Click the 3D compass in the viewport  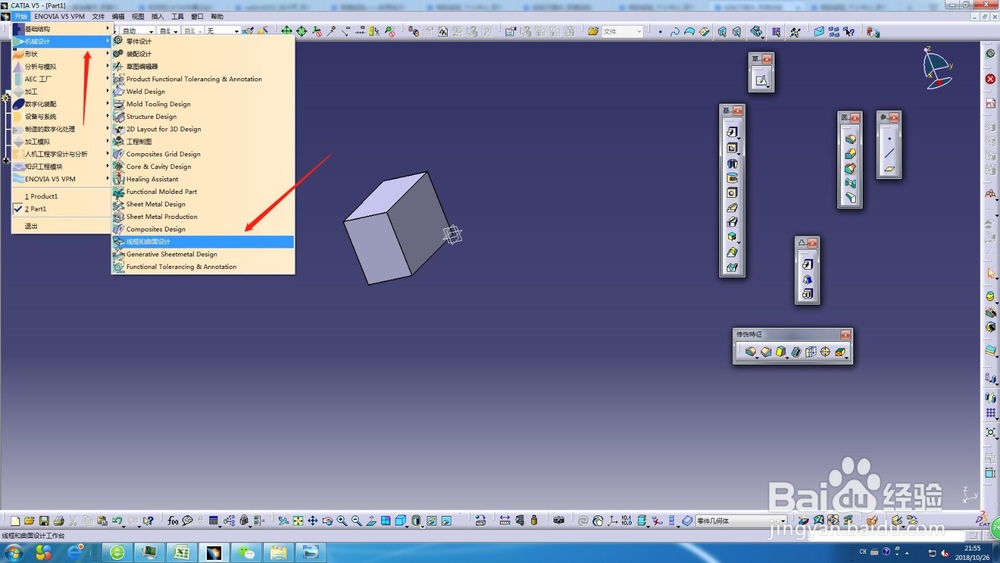point(937,68)
